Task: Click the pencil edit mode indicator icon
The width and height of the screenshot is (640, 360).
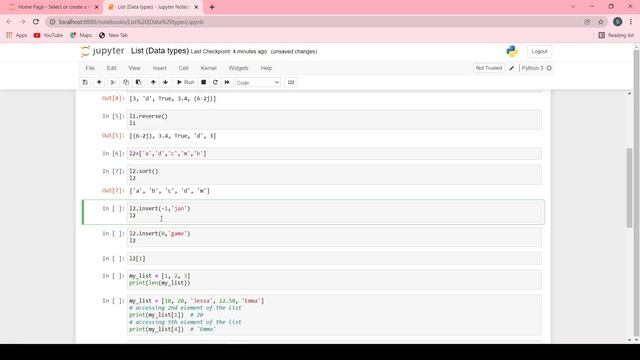Action: point(511,68)
